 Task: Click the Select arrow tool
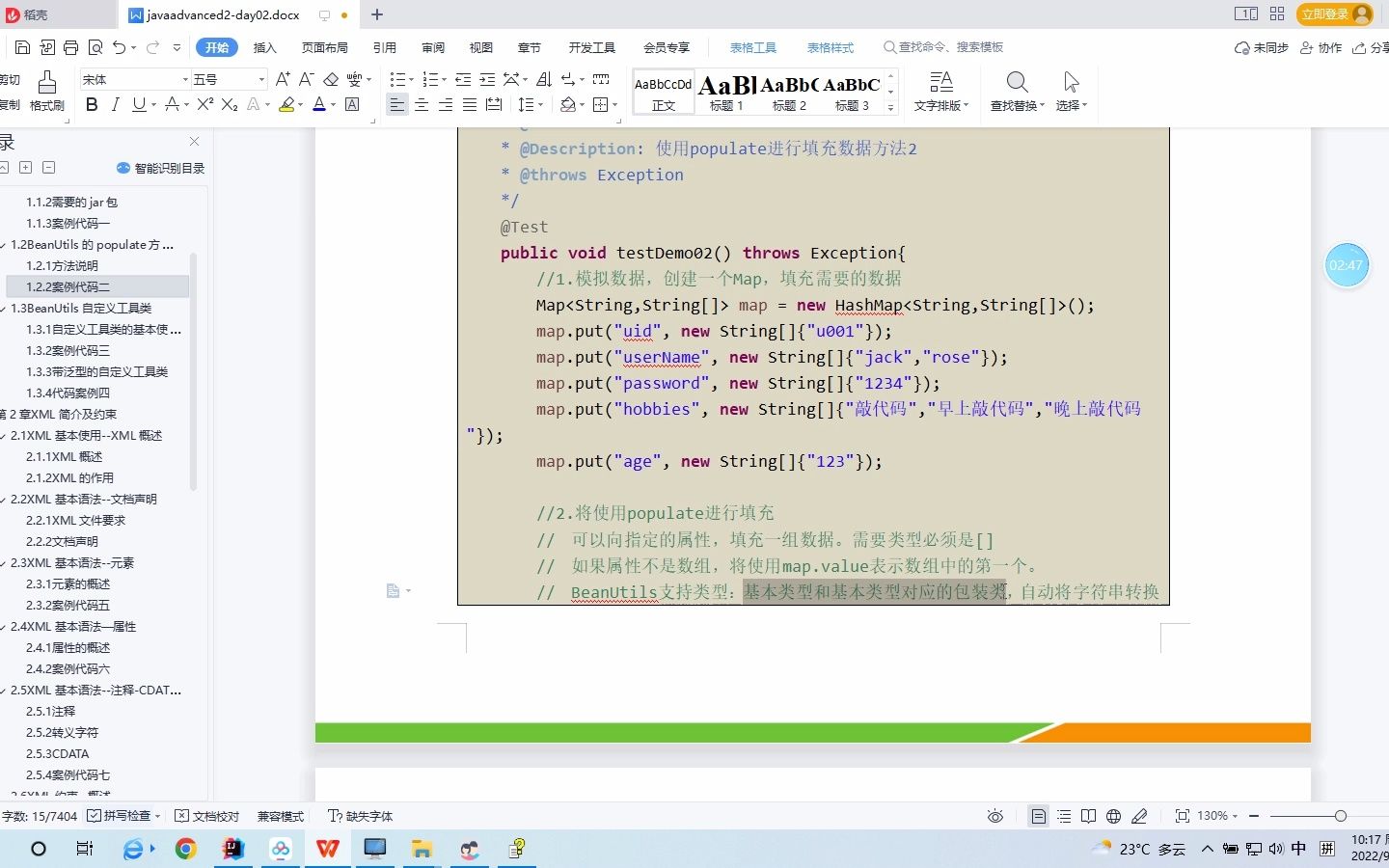click(x=1071, y=91)
